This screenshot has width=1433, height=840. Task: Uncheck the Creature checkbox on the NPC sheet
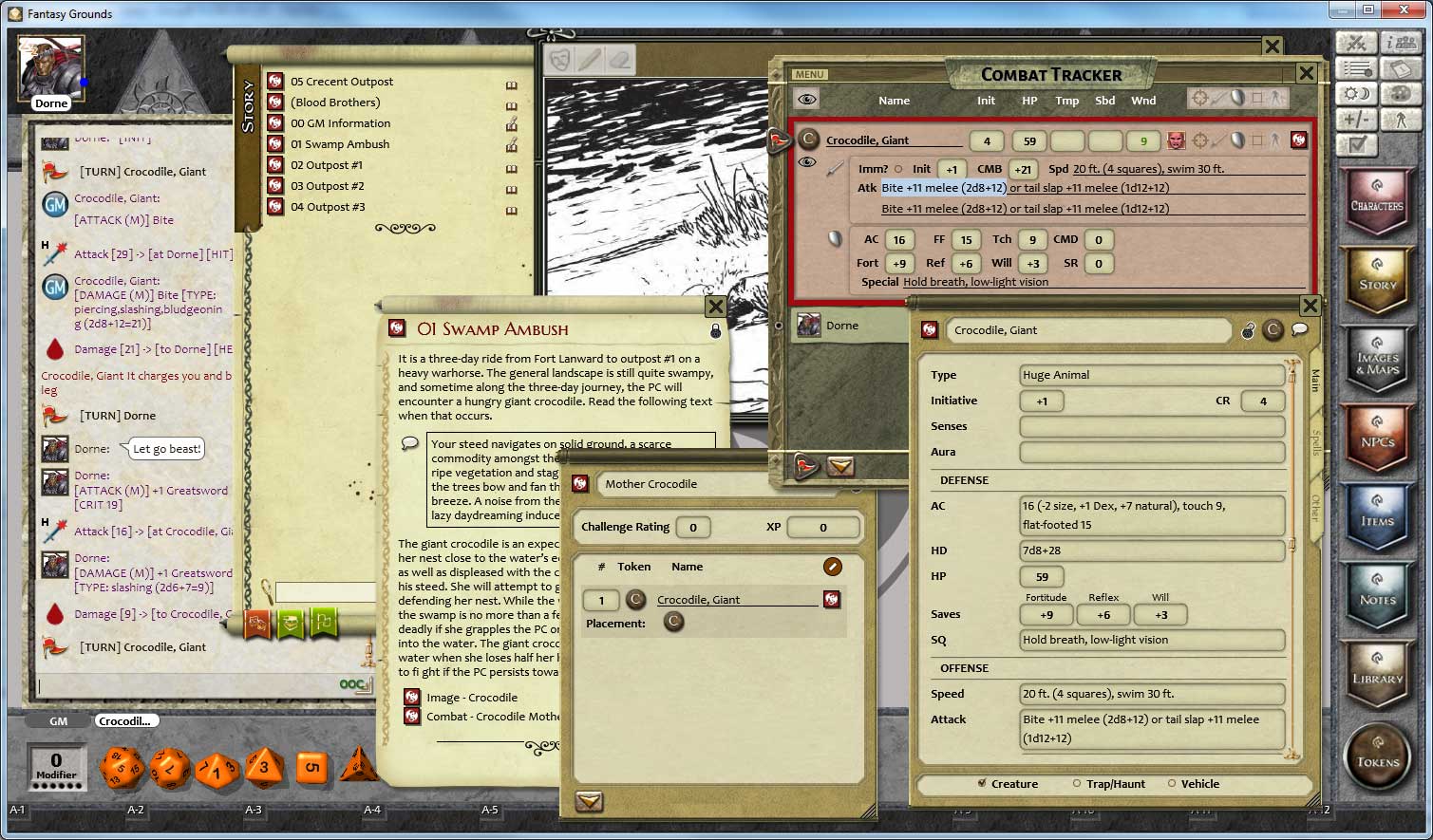983,783
